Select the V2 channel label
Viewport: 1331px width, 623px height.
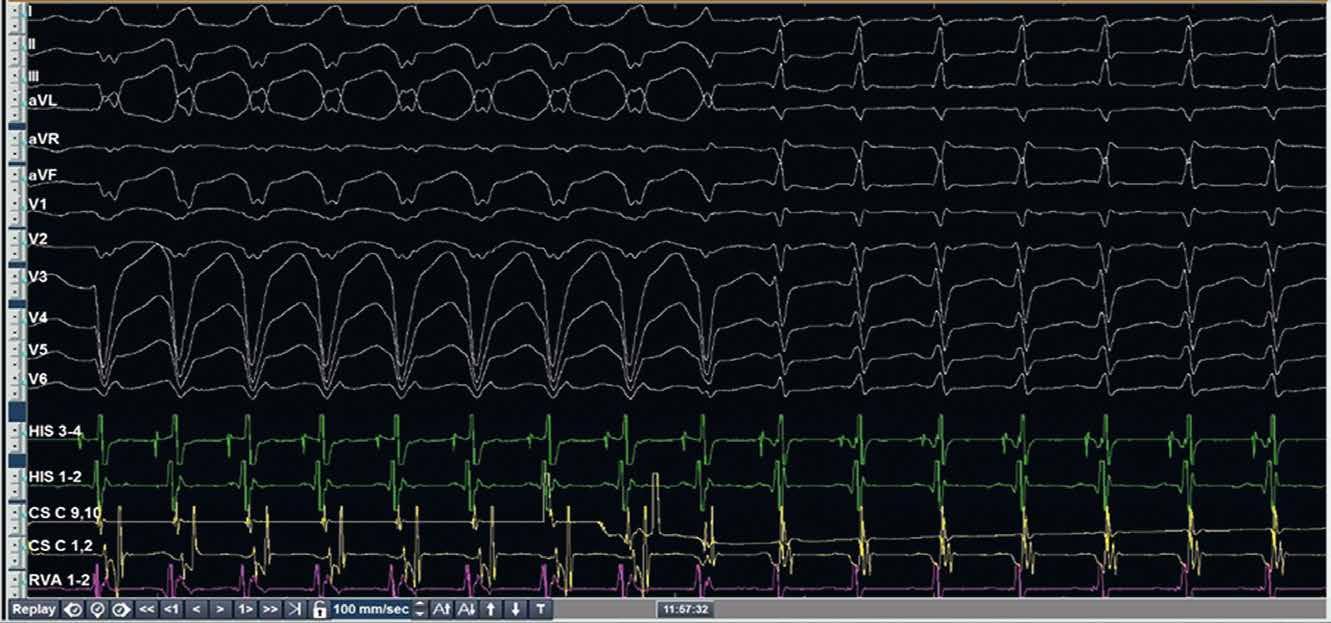(x=37, y=240)
